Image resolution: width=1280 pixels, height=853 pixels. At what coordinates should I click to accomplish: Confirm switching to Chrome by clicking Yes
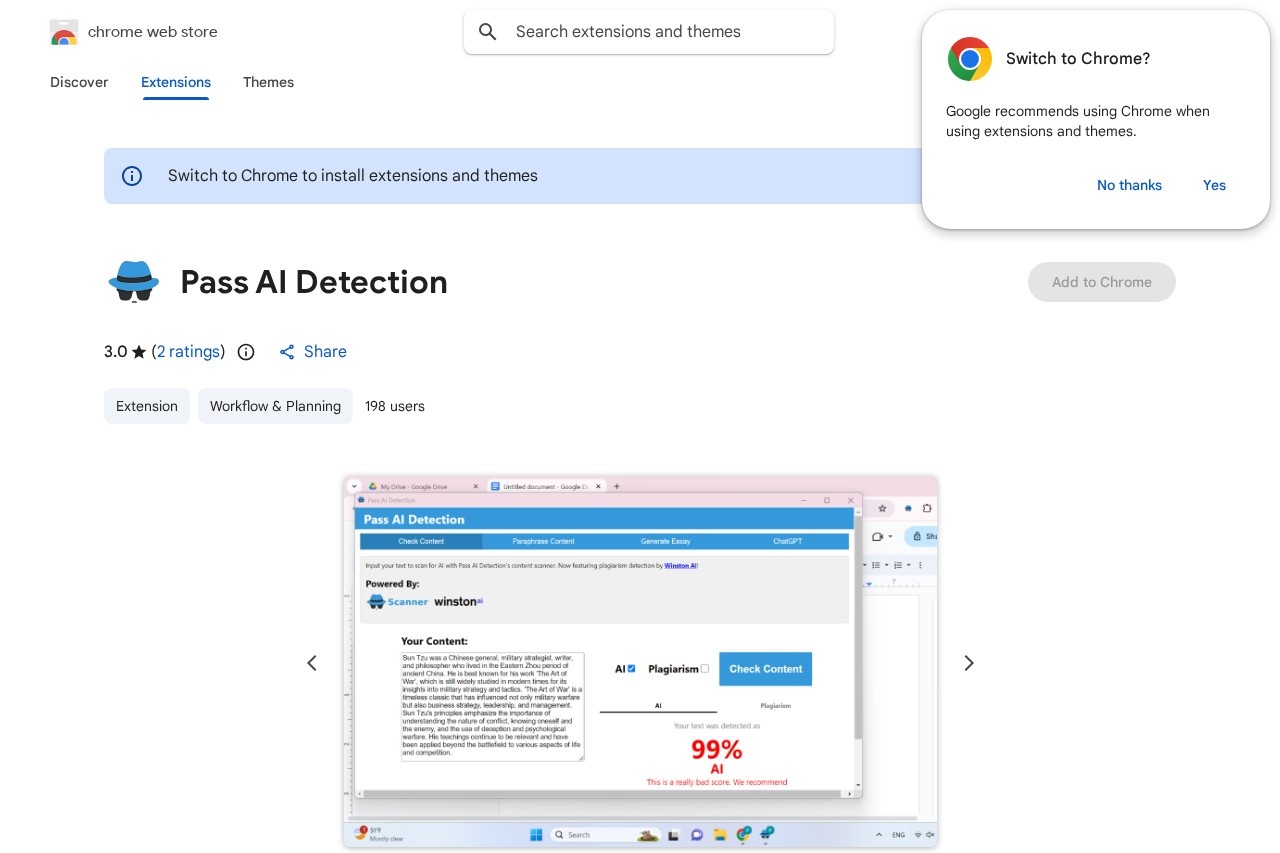[1214, 185]
